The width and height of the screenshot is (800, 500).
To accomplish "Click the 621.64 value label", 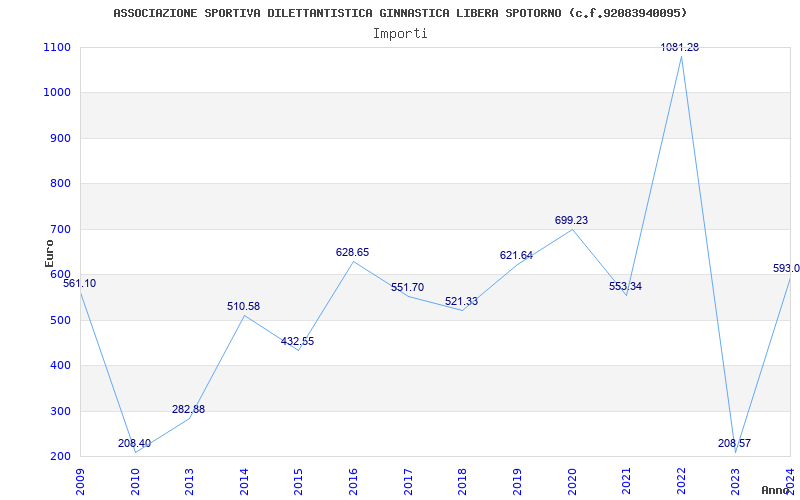I will point(516,255).
